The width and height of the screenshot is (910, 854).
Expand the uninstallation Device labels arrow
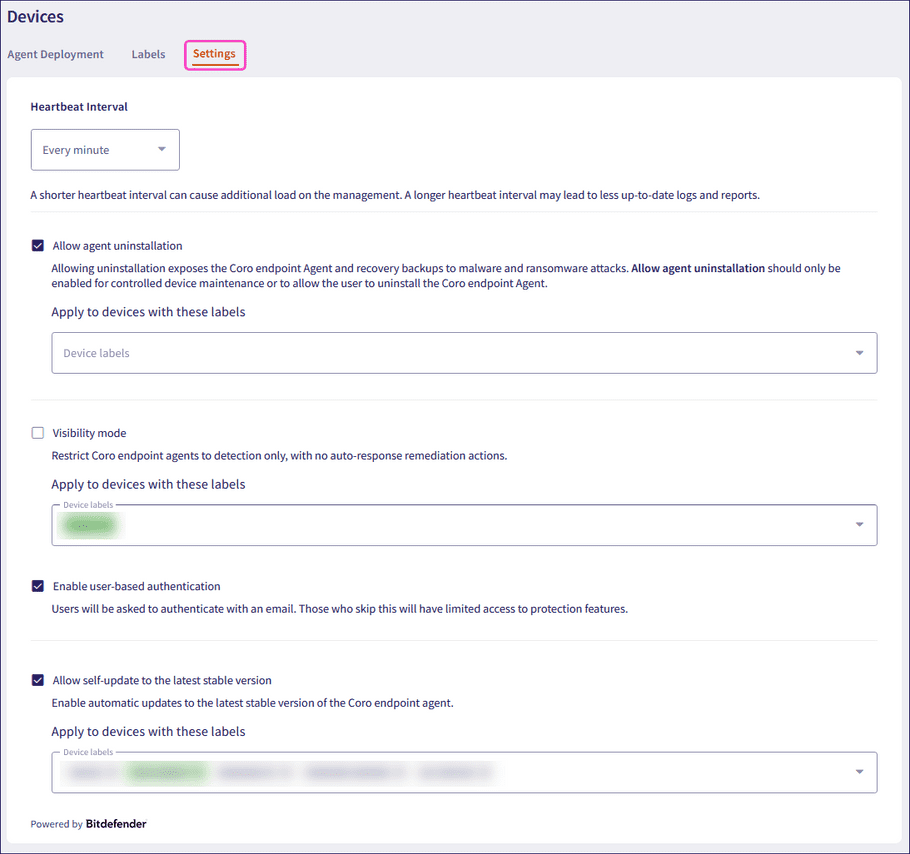pos(860,353)
